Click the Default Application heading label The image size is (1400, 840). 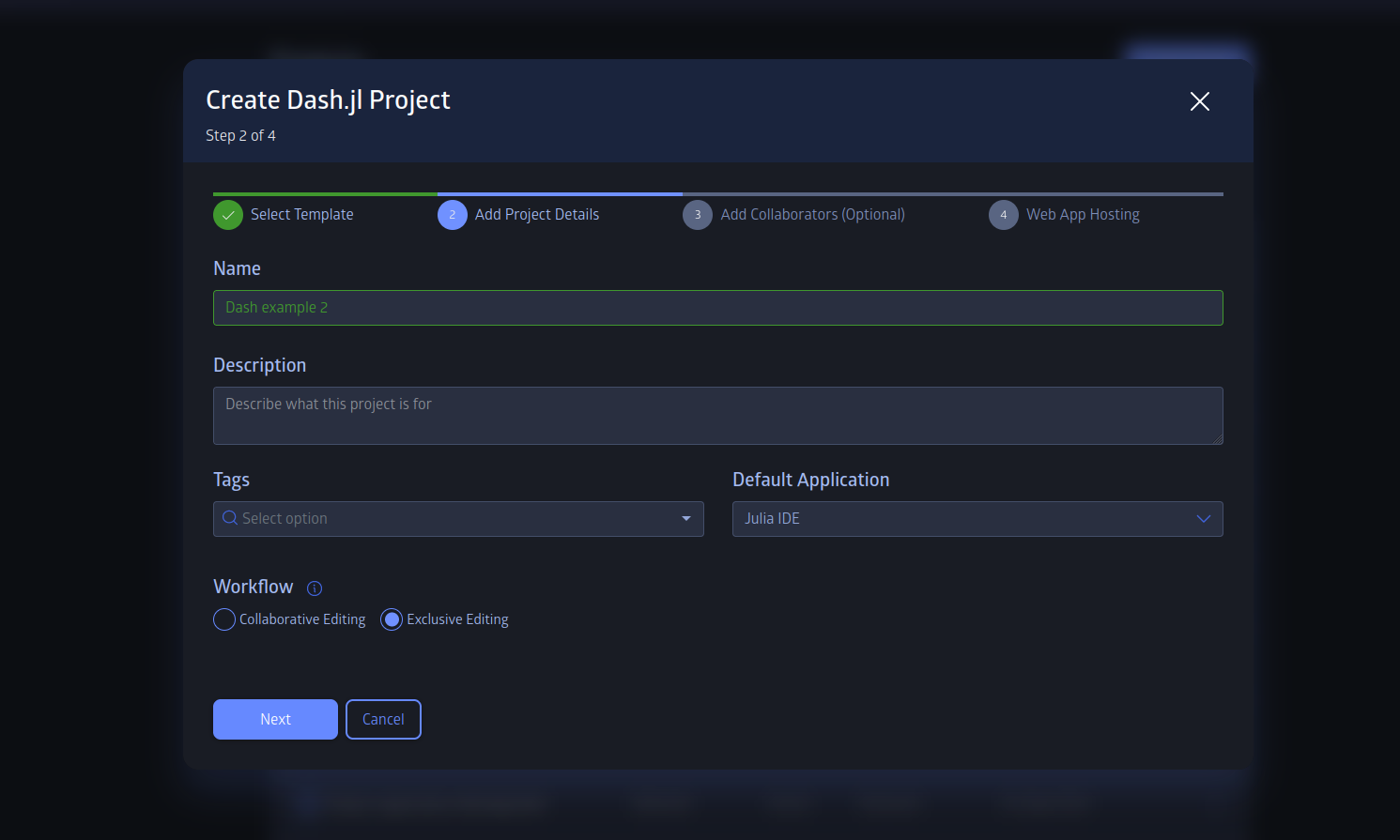(810, 480)
